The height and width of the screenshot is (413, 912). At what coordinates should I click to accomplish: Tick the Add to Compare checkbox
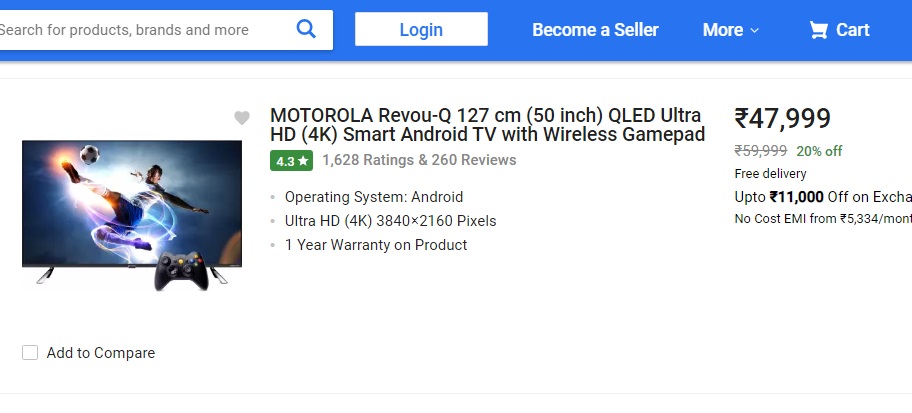pyautogui.click(x=30, y=353)
